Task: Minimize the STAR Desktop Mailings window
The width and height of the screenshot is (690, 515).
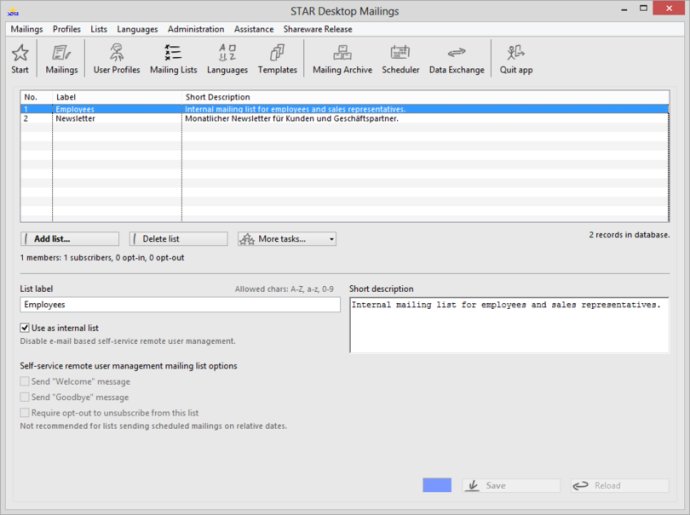Action: click(624, 9)
